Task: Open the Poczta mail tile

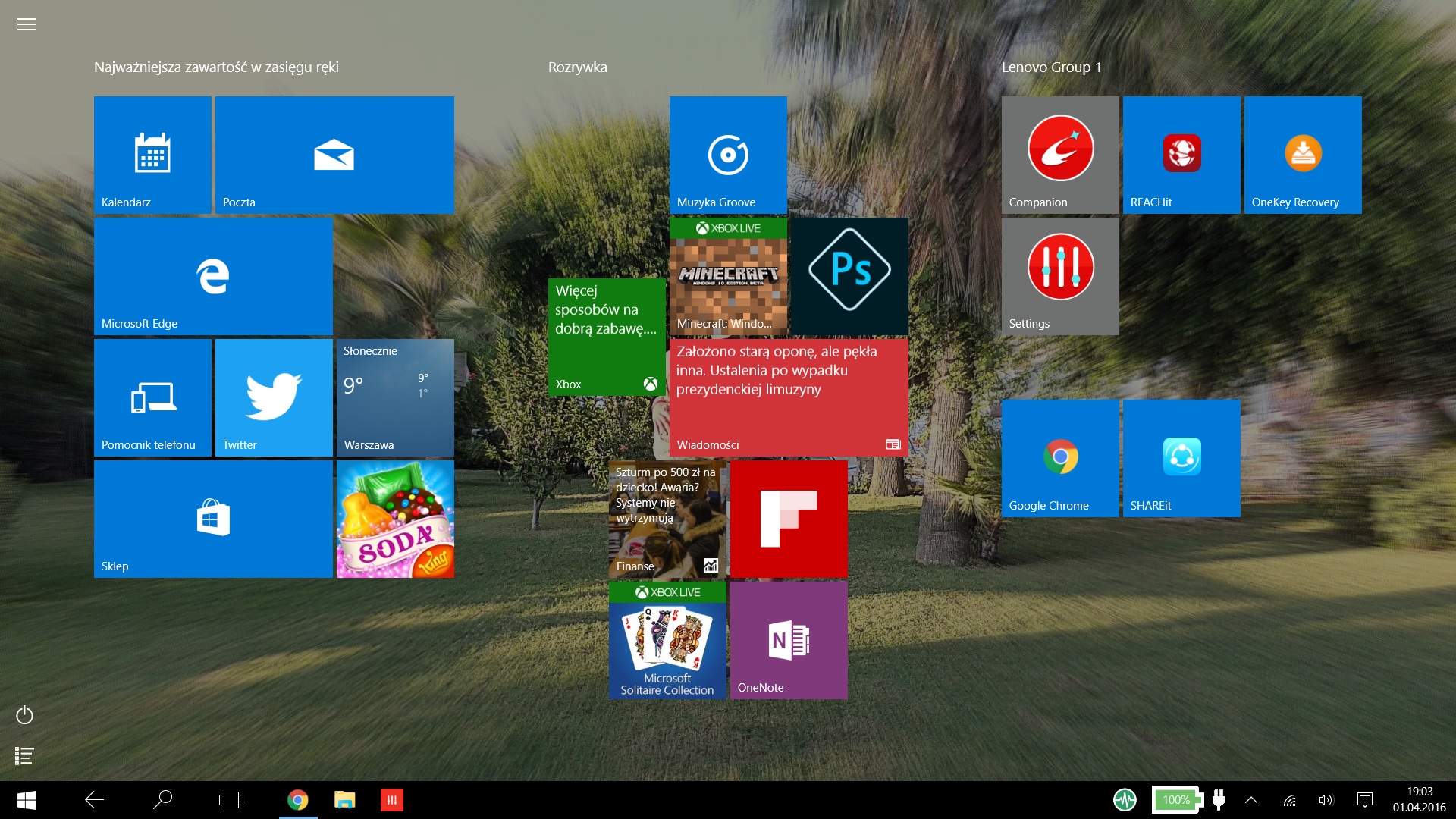Action: pyautogui.click(x=334, y=155)
